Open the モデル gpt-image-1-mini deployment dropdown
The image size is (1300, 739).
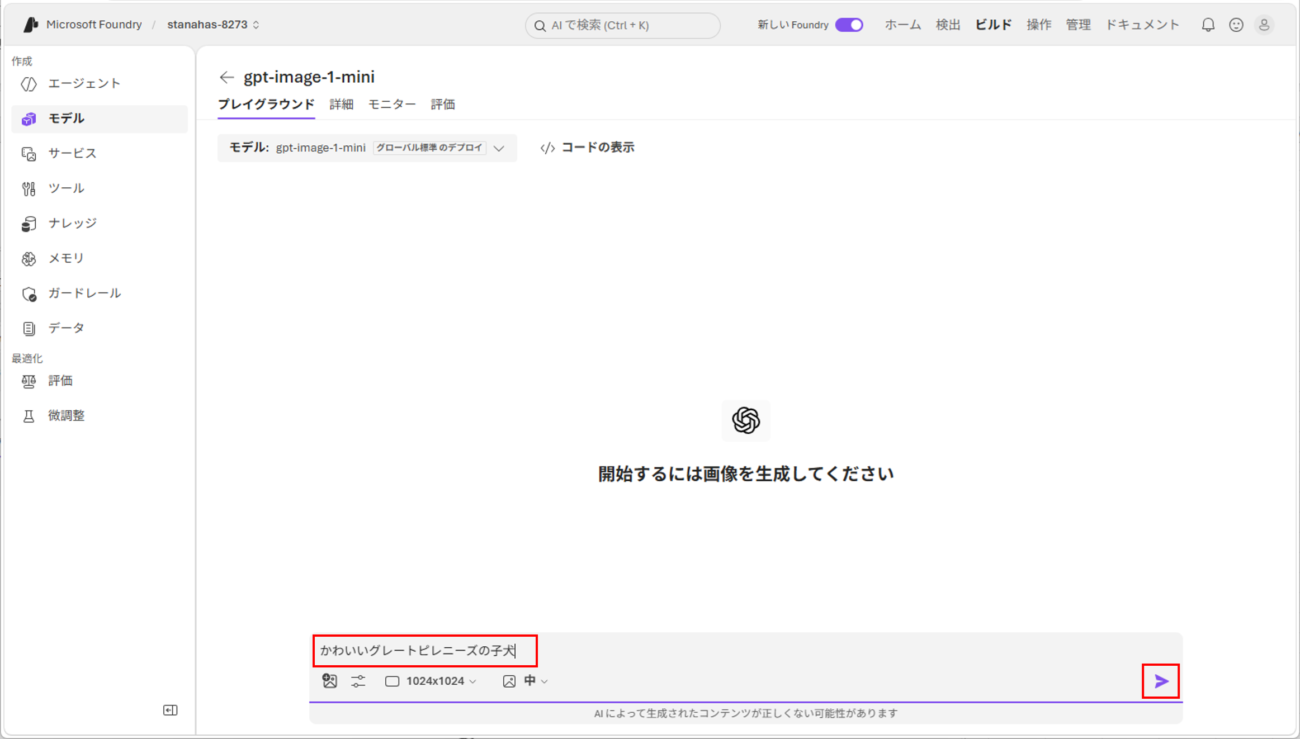pyautogui.click(x=367, y=148)
